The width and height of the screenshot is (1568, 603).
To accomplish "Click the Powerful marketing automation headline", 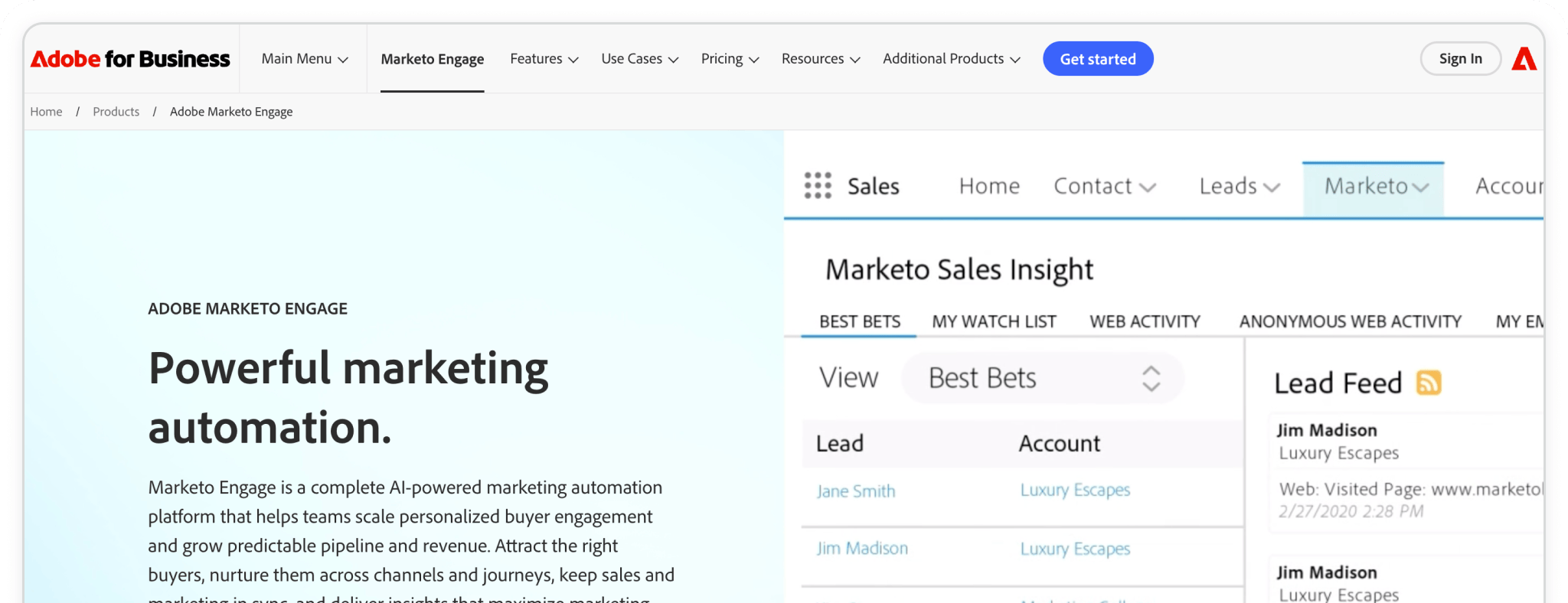I will [x=348, y=397].
